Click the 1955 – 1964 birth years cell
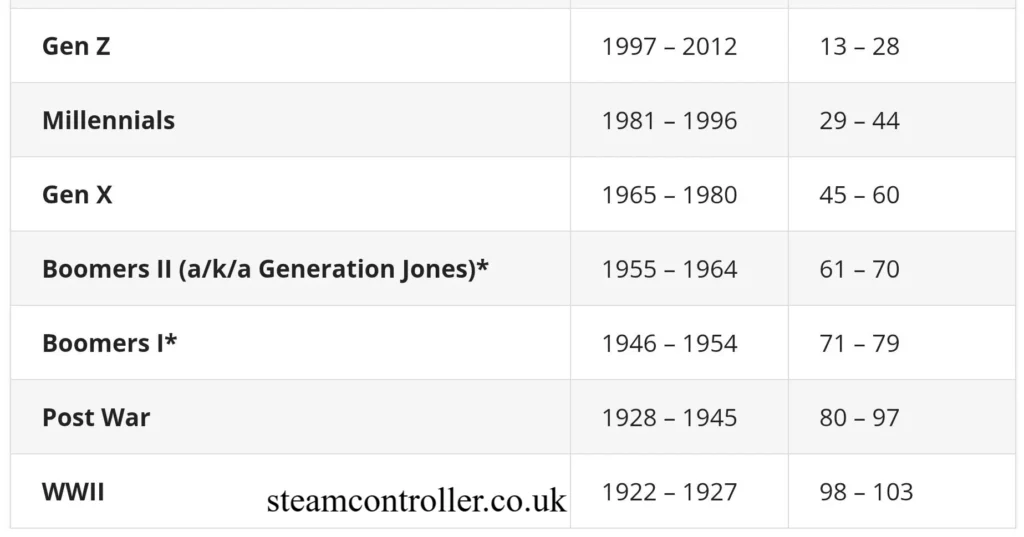 pos(669,269)
